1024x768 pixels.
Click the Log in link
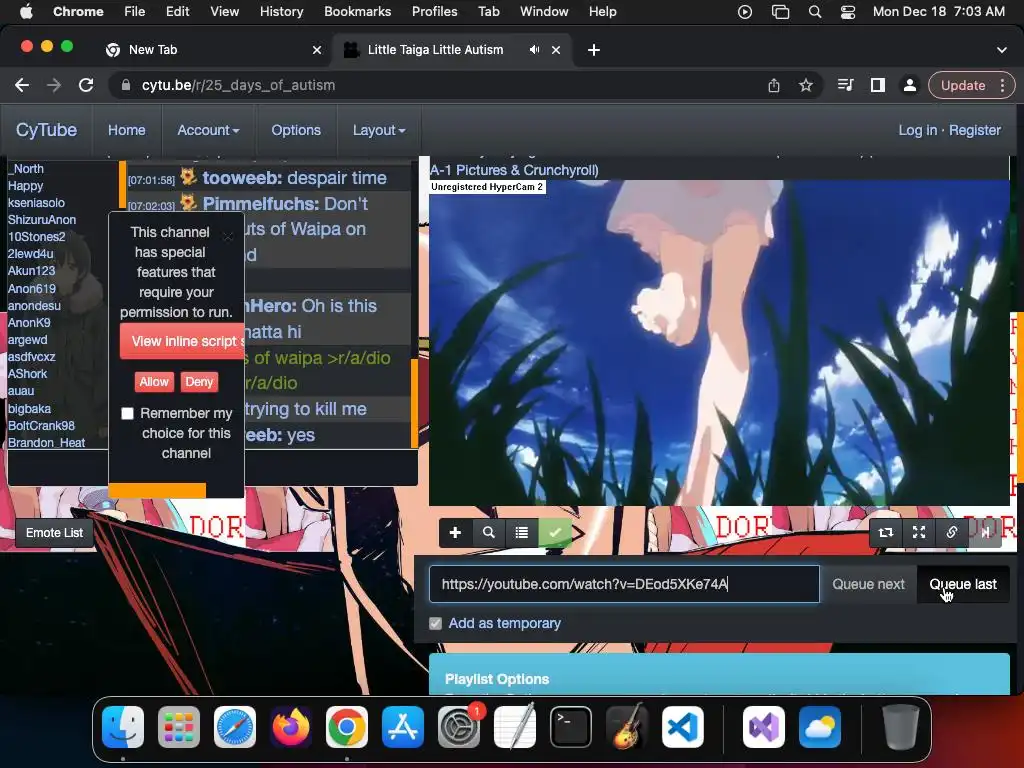pyautogui.click(x=918, y=130)
